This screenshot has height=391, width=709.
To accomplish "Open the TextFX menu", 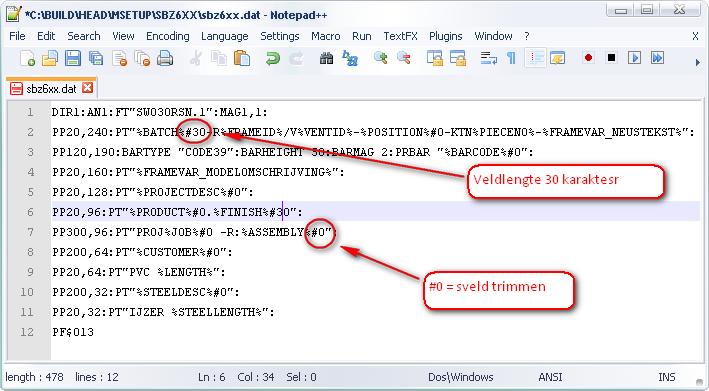I will tap(401, 36).
